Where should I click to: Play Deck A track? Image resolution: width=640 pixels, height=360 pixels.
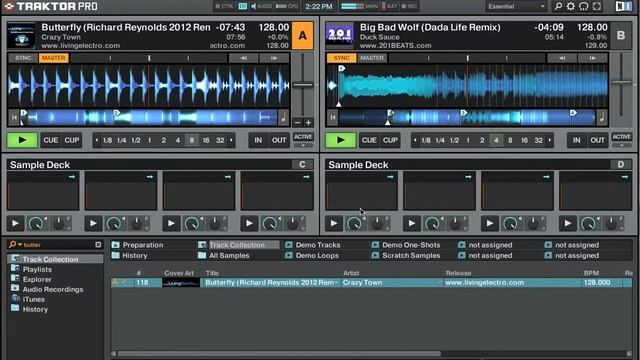(x=22, y=140)
